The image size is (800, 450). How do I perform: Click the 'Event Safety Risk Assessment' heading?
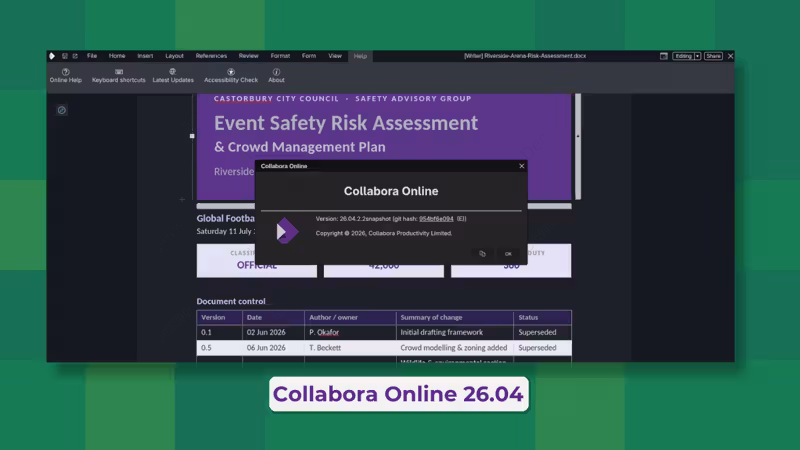[346, 123]
